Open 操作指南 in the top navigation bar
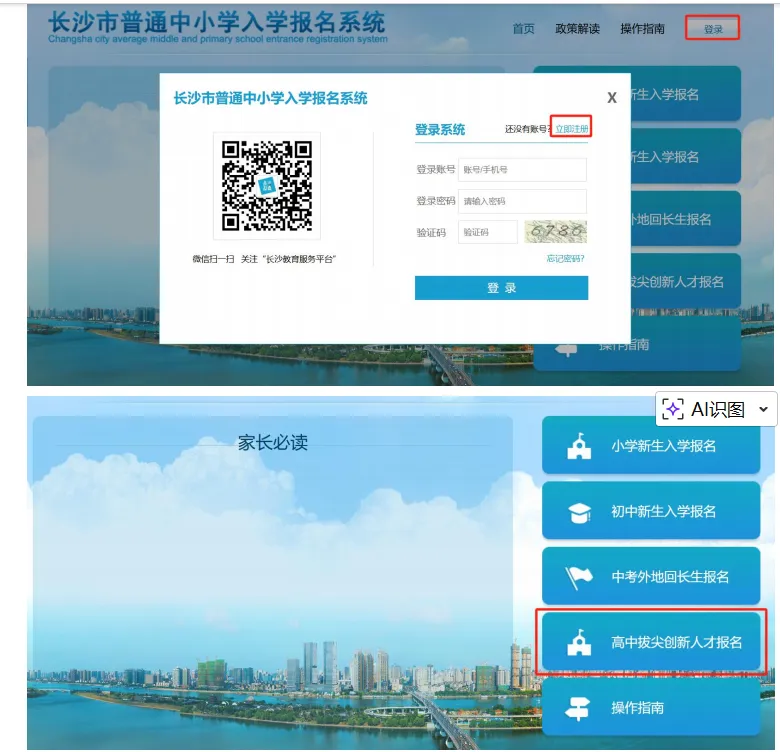The height and width of the screenshot is (752, 780). click(642, 29)
